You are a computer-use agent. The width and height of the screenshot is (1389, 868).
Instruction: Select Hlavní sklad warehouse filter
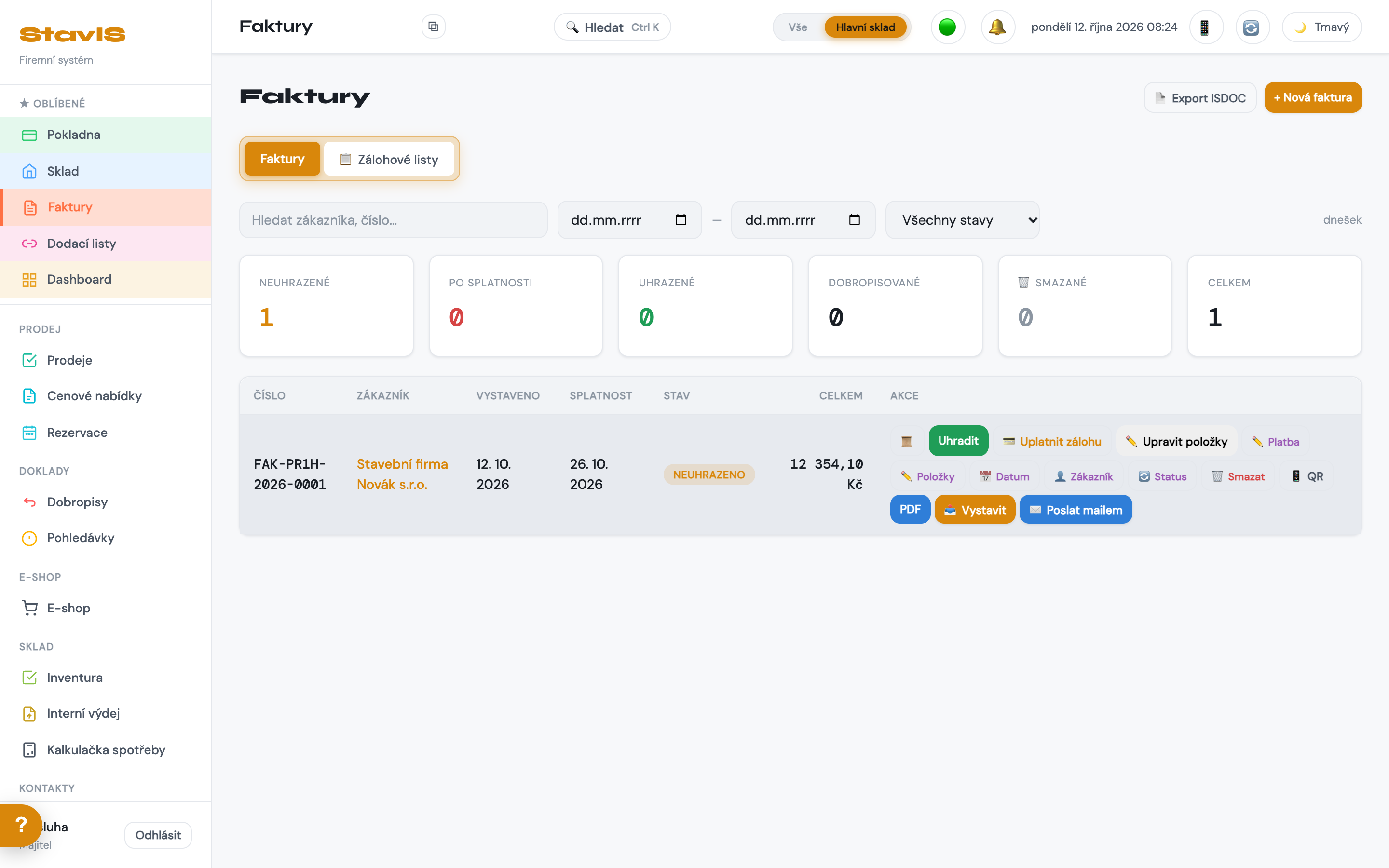pos(865,27)
